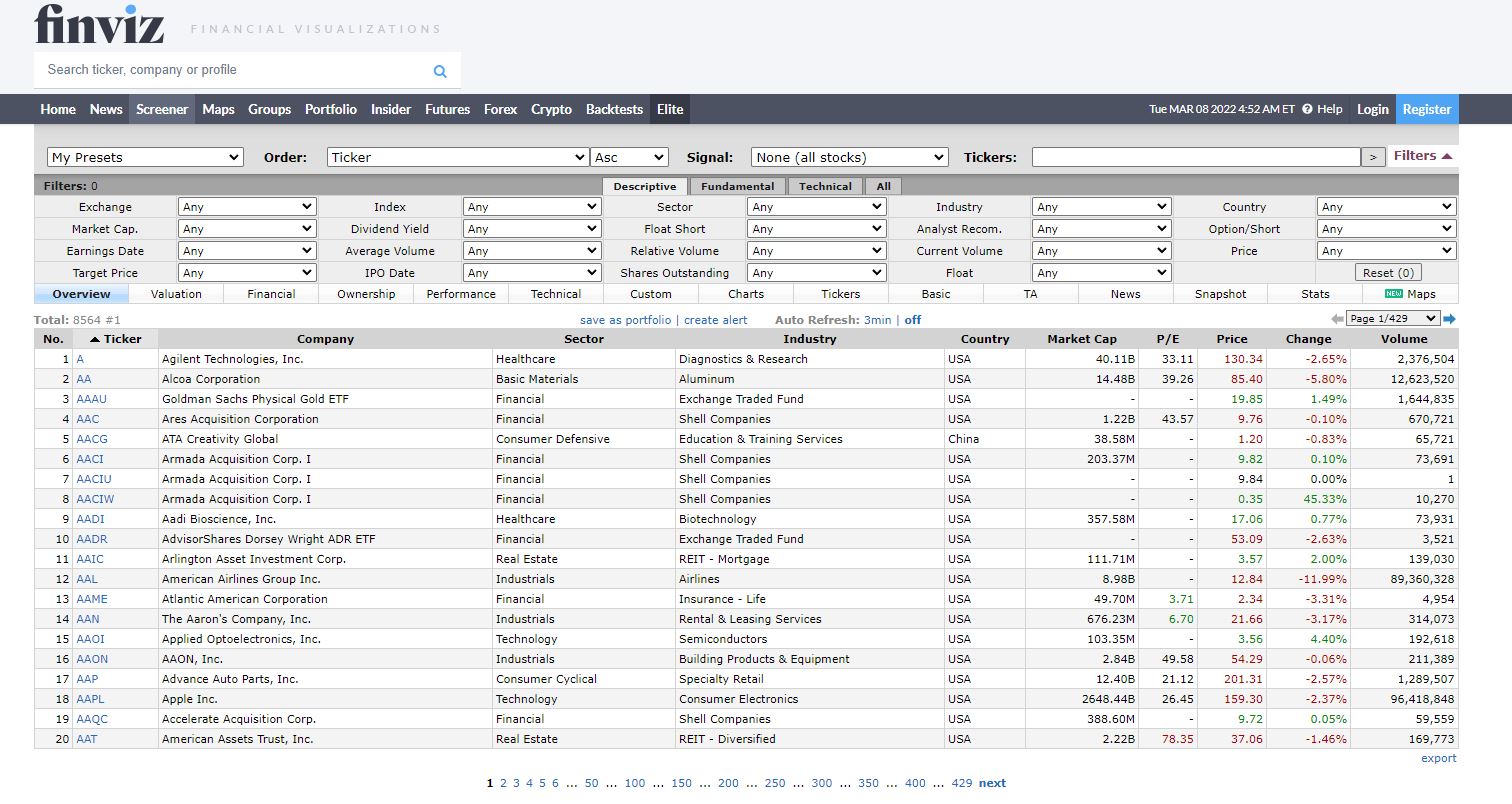Open Insider in the navigation bar

point(391,109)
